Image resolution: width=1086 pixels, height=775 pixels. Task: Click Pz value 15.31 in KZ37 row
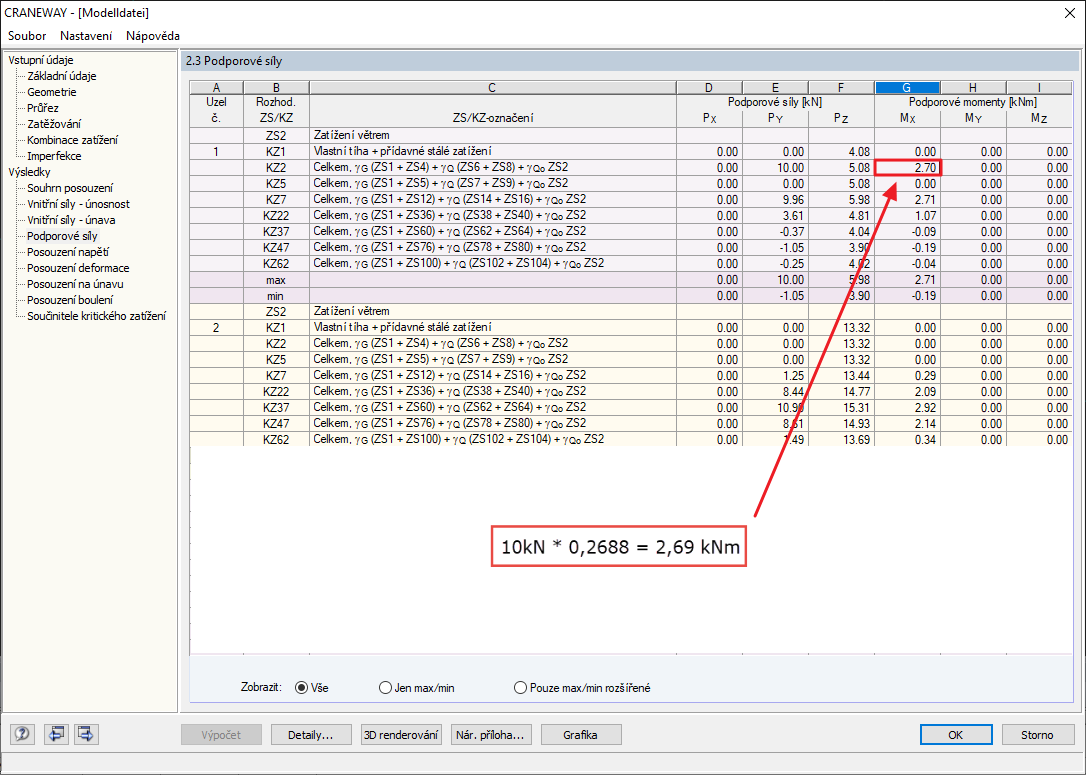(842, 407)
